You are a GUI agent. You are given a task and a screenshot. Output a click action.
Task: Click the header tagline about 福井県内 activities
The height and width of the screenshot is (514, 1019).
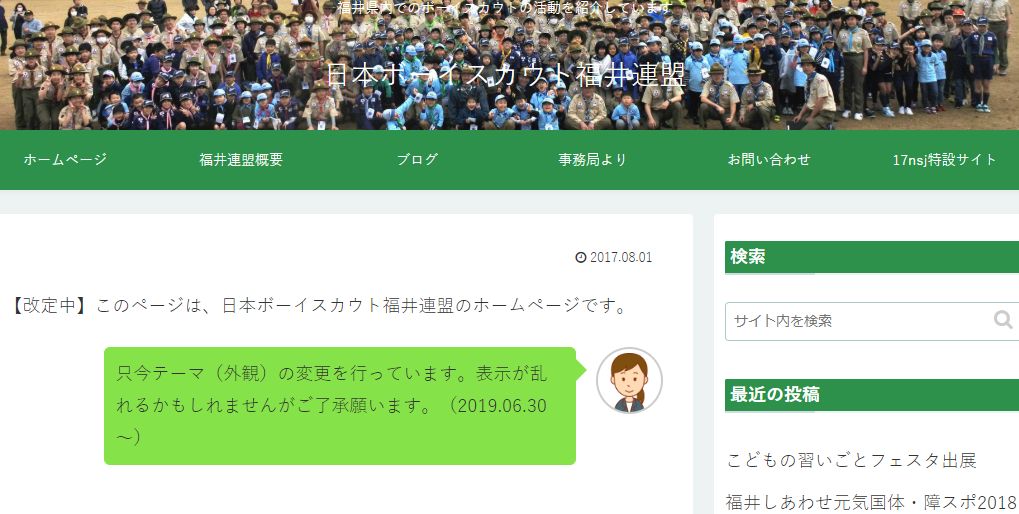coord(505,8)
